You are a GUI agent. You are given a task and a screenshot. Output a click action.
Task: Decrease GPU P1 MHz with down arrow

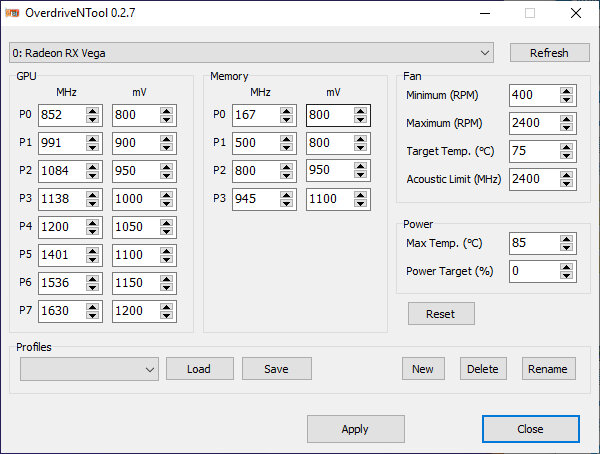(92, 147)
